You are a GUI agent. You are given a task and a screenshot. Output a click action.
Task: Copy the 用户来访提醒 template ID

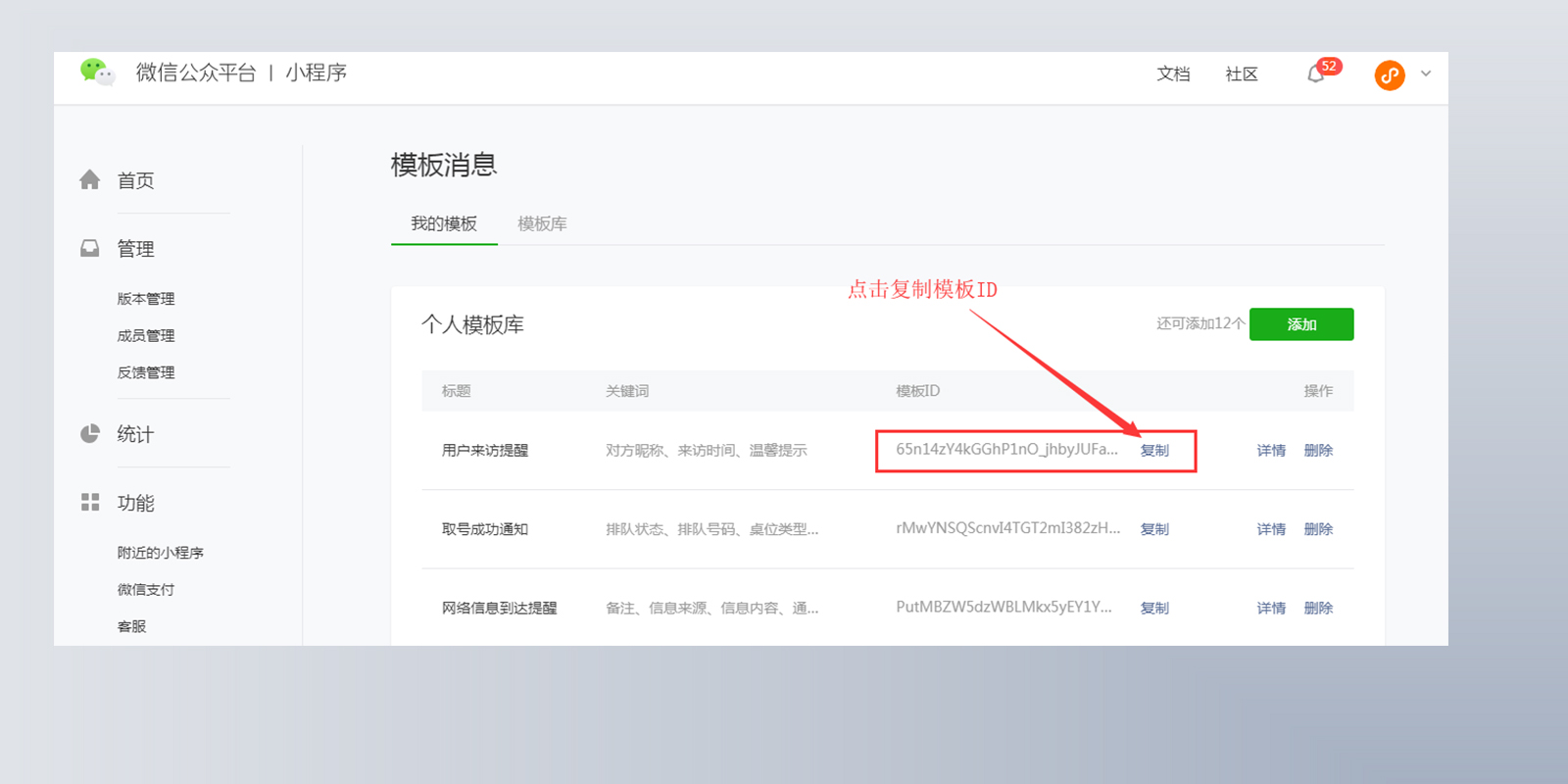click(1154, 451)
